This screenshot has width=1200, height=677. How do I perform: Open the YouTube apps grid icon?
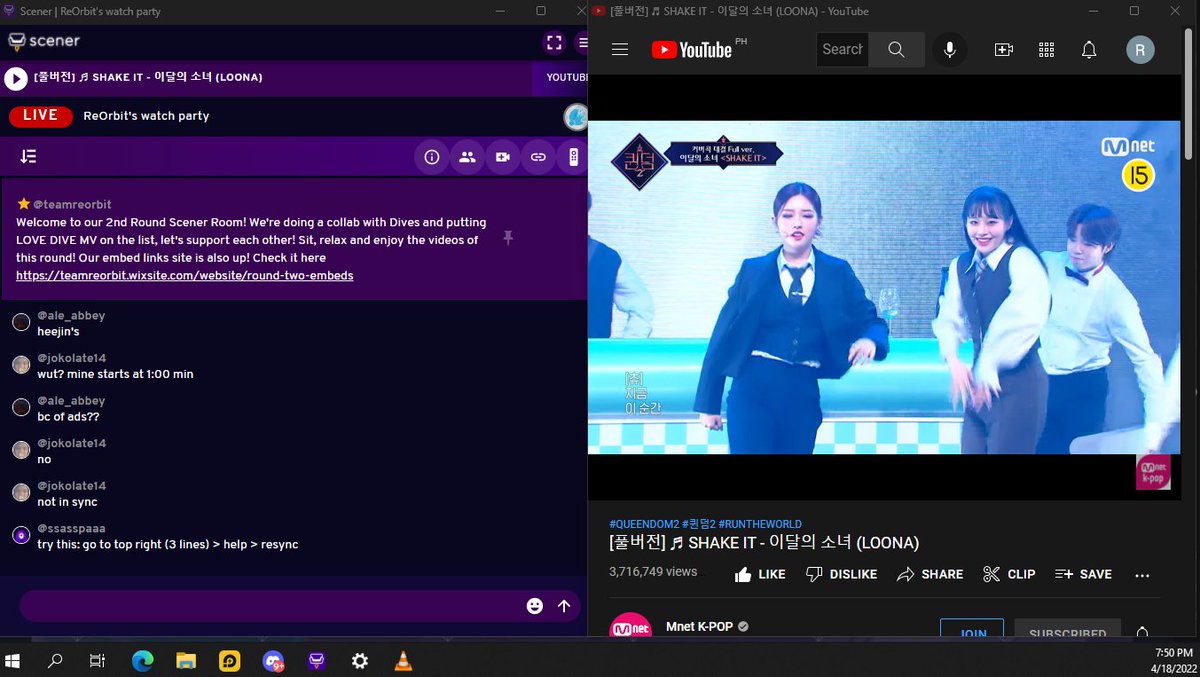[x=1047, y=49]
